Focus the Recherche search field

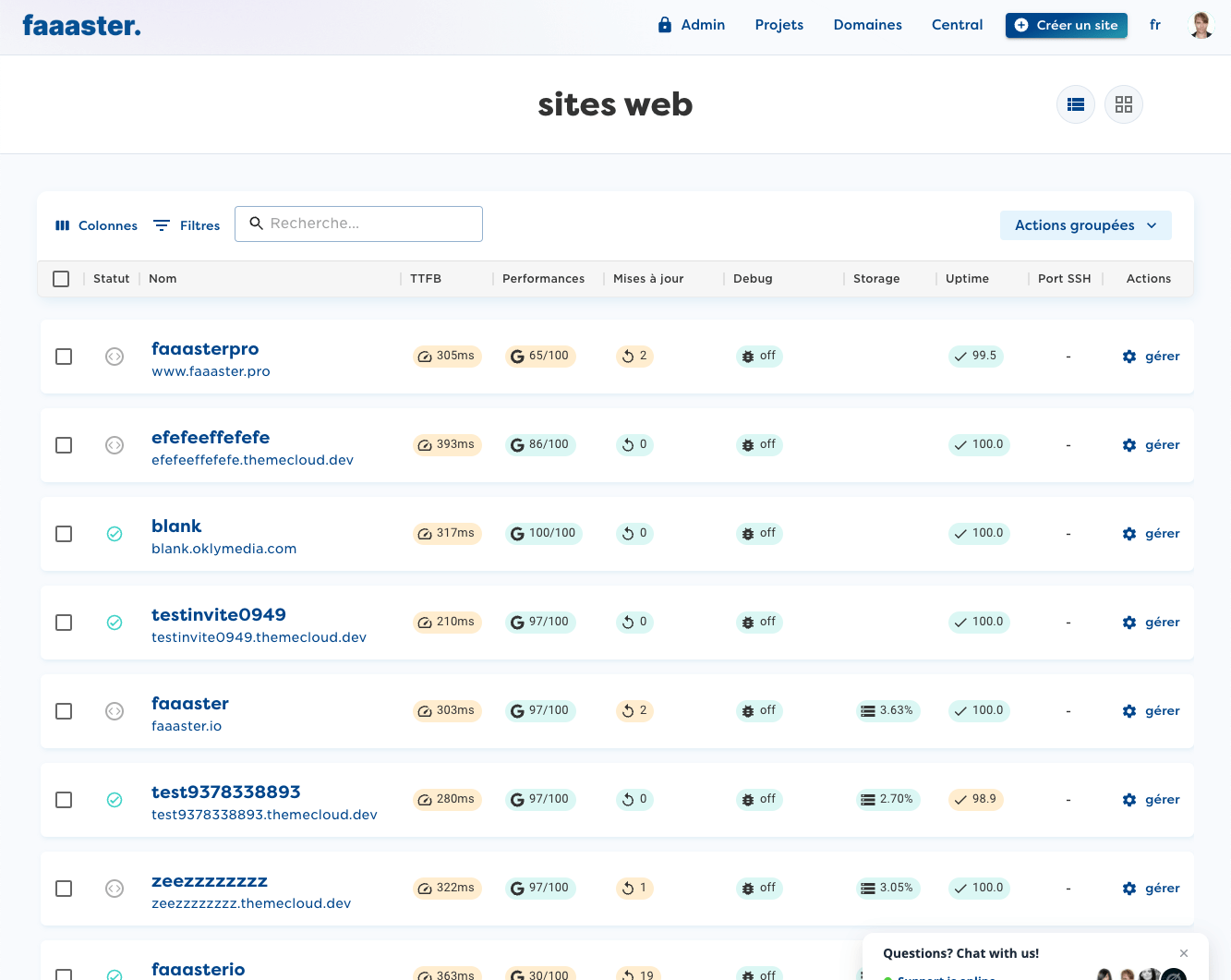[x=358, y=224]
